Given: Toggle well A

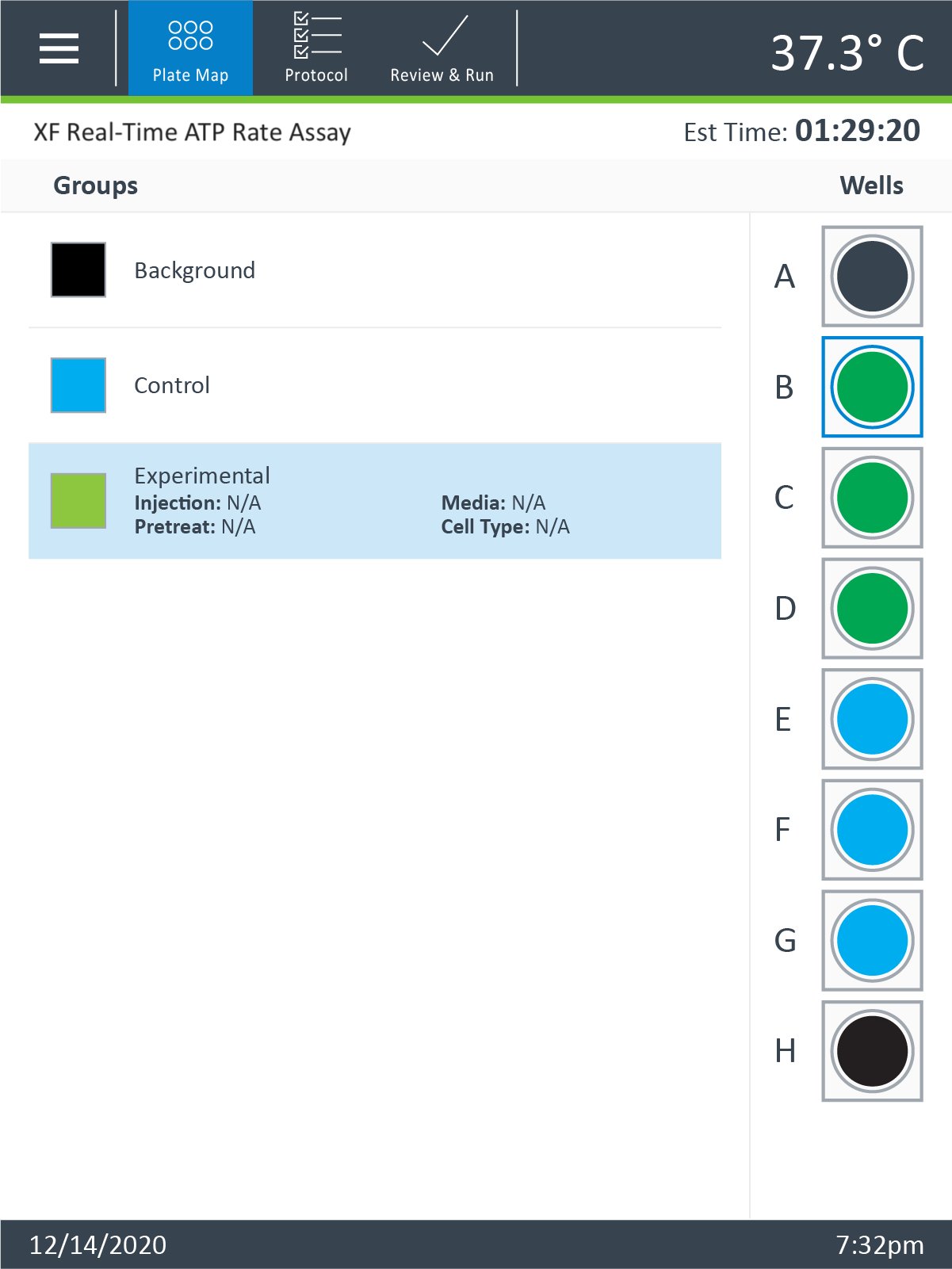Looking at the screenshot, I should click(x=872, y=277).
